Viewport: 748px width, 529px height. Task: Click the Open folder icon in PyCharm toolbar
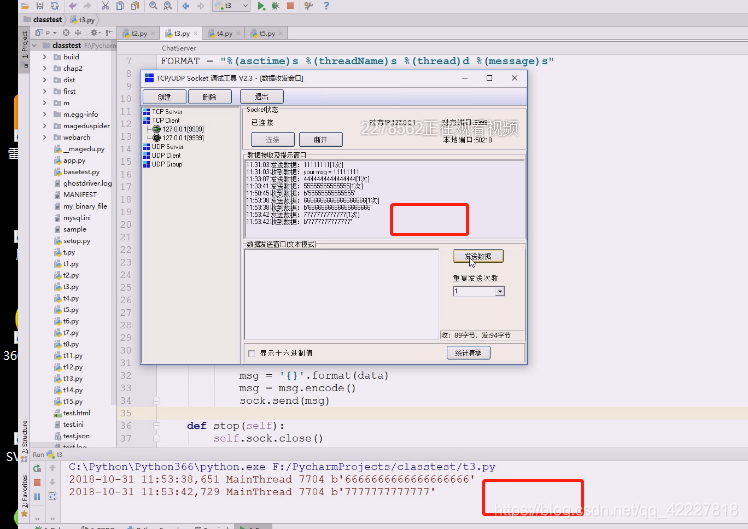tap(25, 6)
